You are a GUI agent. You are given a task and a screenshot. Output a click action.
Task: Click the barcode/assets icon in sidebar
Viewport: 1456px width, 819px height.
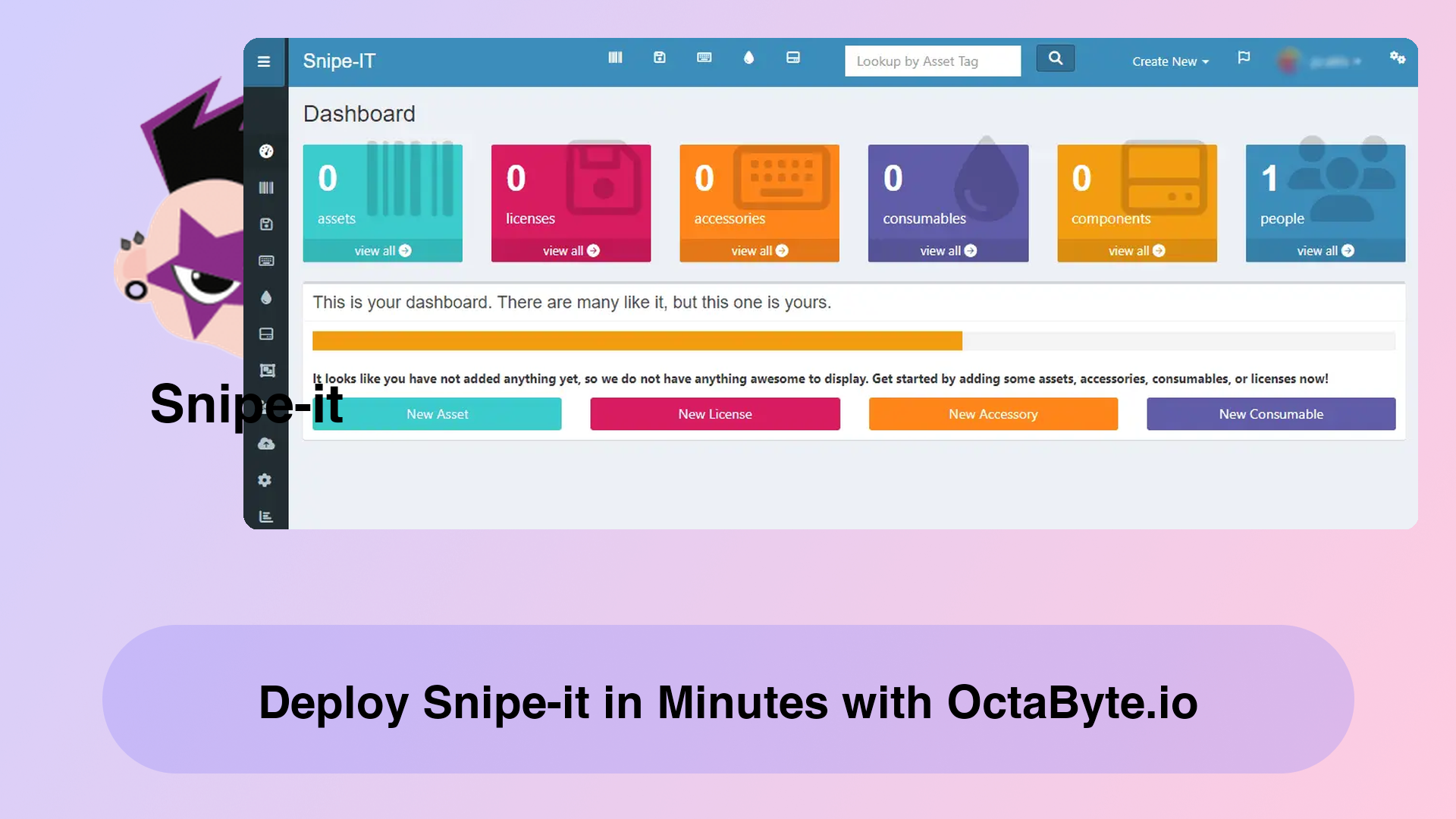tap(265, 188)
